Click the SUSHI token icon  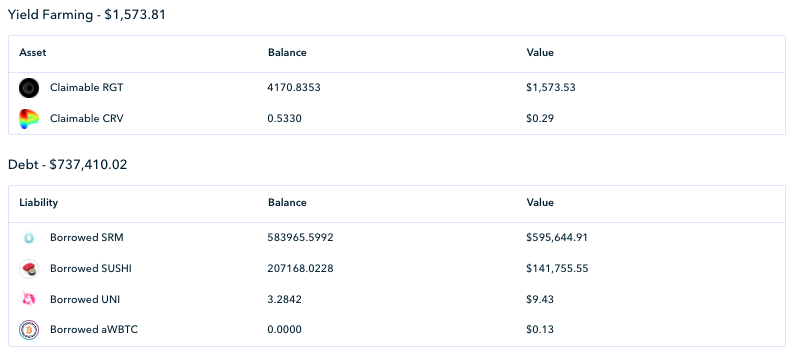click(29, 268)
